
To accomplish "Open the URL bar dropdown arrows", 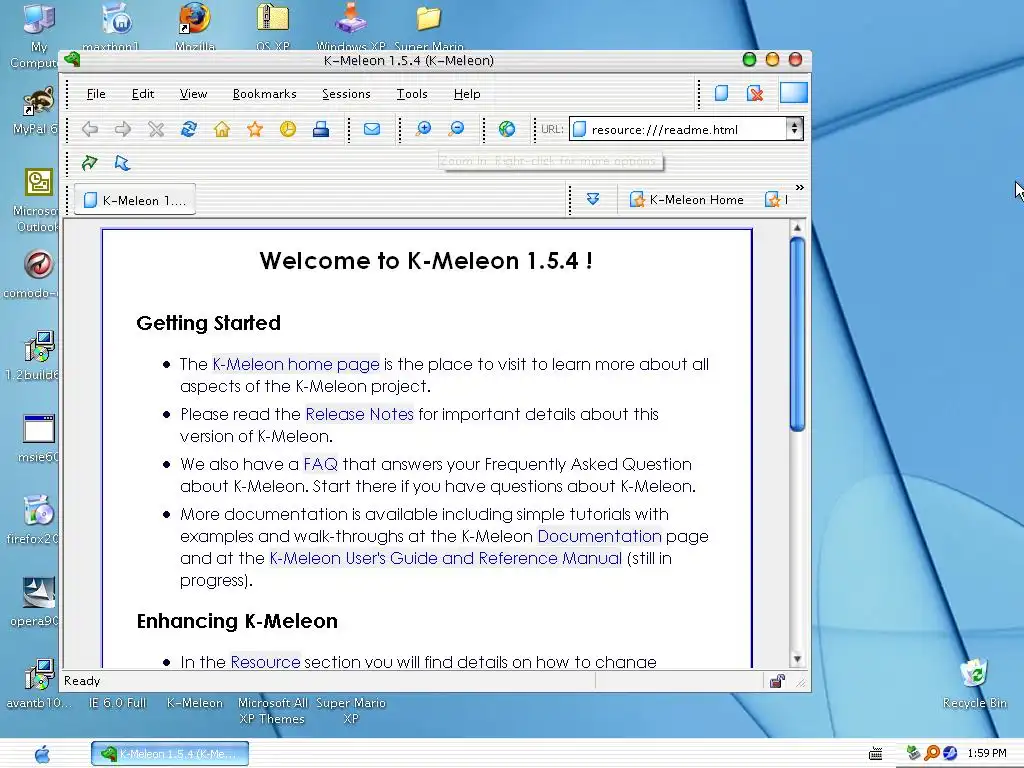I will (794, 129).
